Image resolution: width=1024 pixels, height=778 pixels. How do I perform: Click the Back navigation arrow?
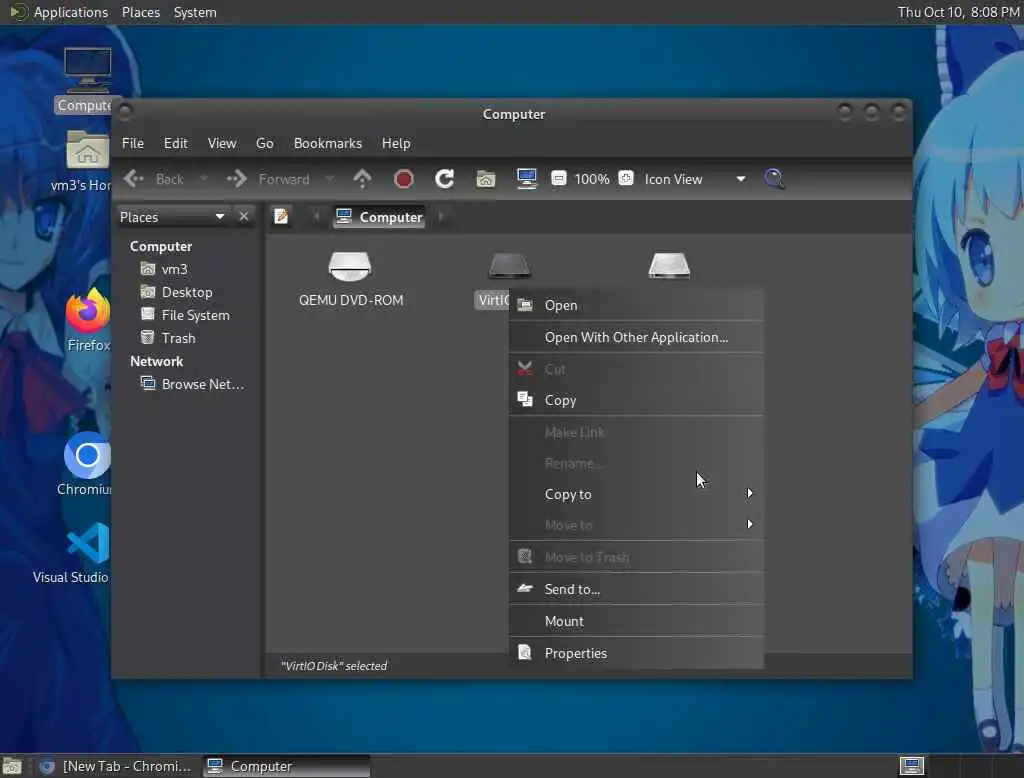pos(135,178)
